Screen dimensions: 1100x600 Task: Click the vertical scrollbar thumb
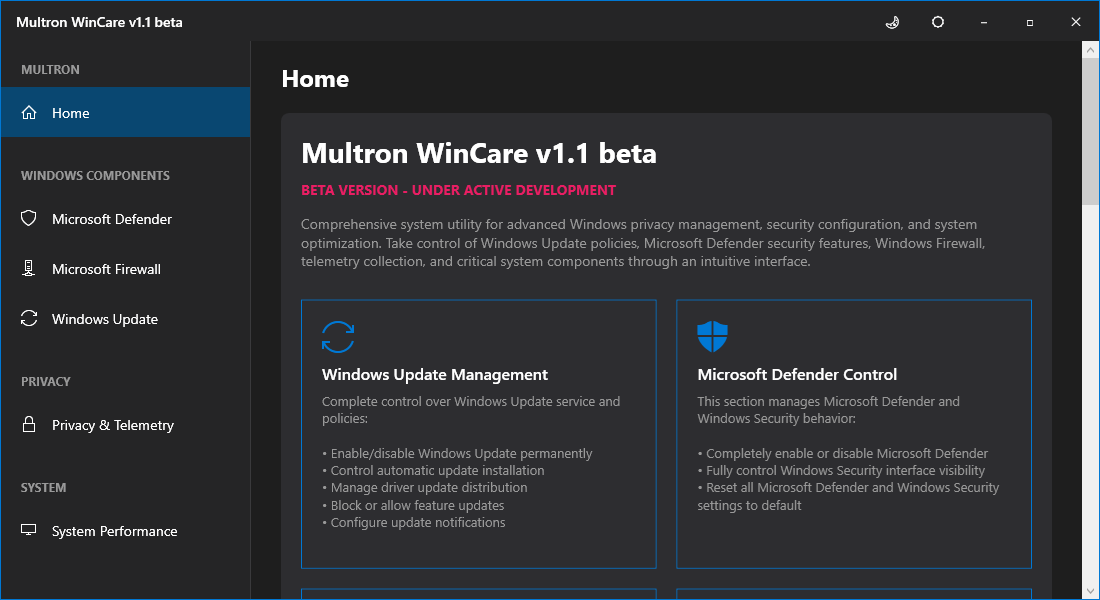(1090, 132)
